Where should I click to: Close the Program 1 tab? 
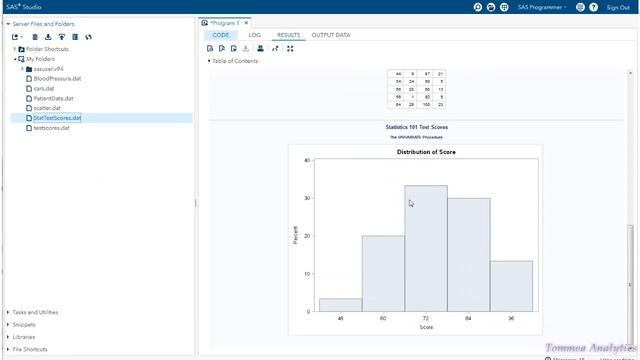point(246,23)
